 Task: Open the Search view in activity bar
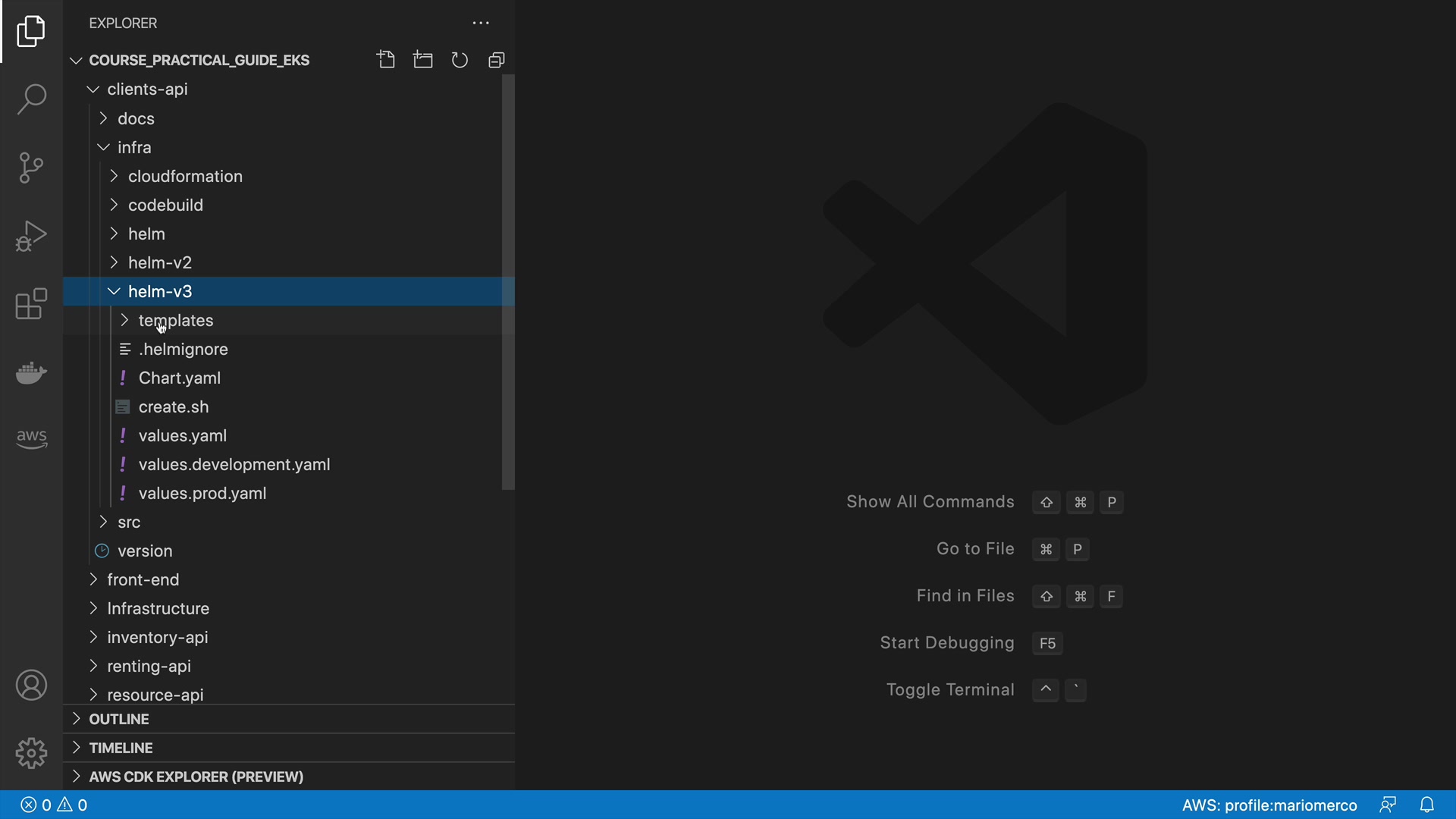[31, 99]
